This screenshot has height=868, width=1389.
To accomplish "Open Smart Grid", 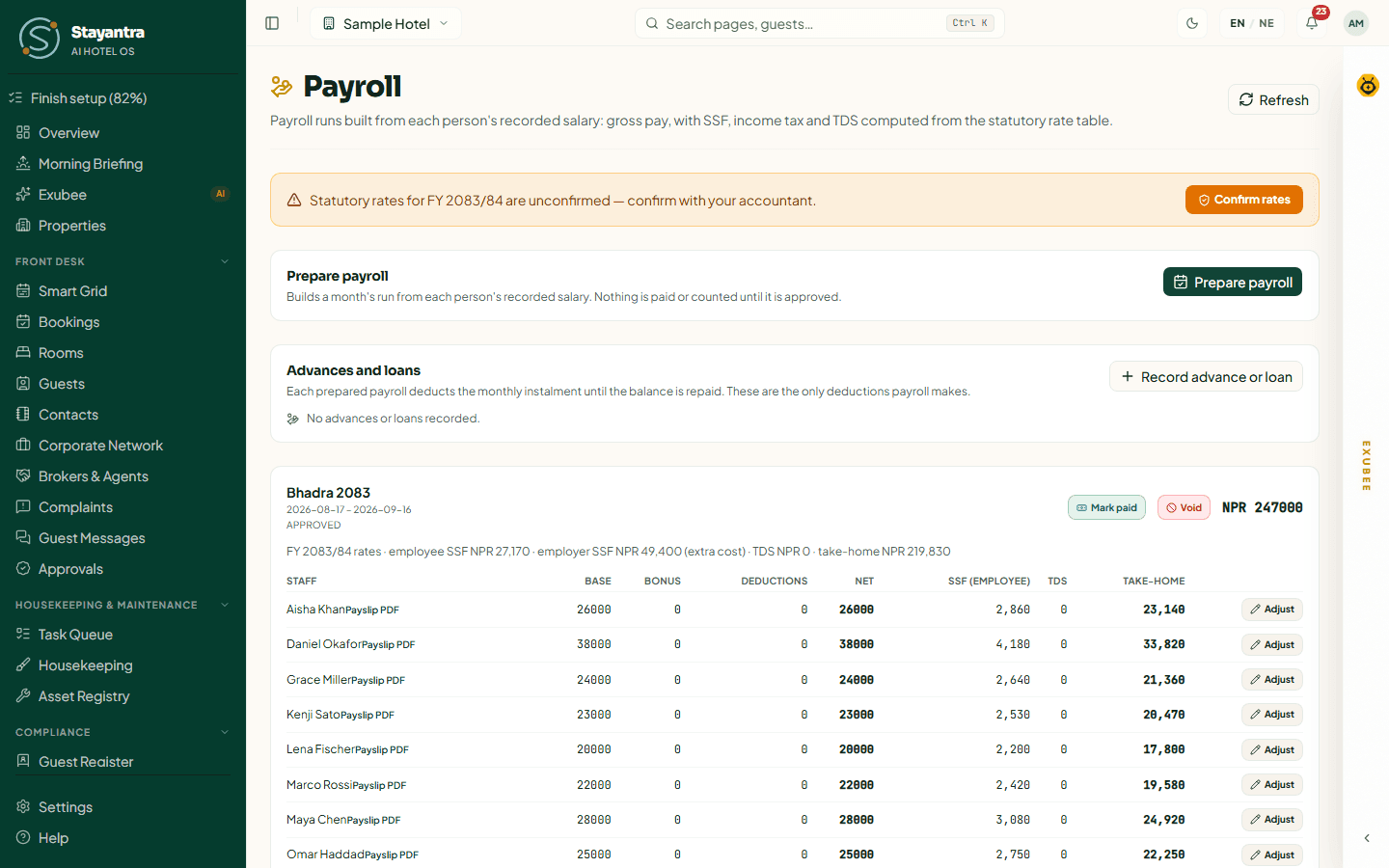I will click(123, 291).
